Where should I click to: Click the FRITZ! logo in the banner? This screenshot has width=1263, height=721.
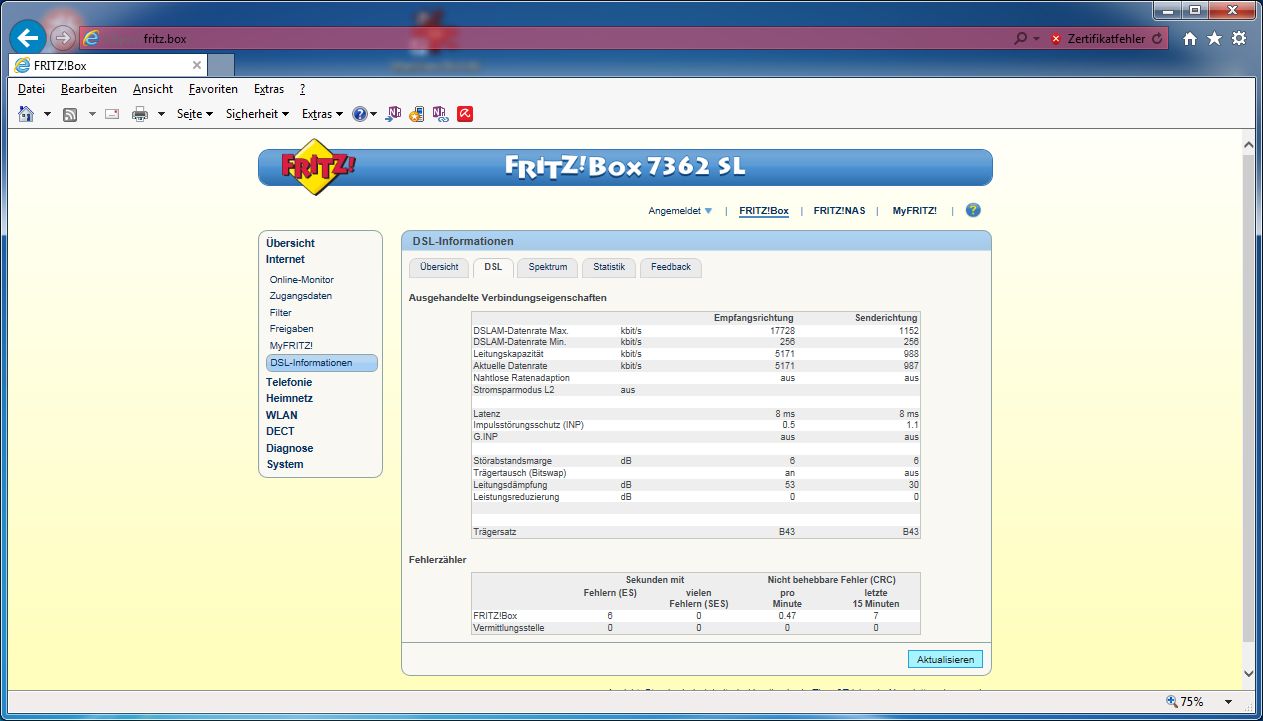pyautogui.click(x=317, y=167)
